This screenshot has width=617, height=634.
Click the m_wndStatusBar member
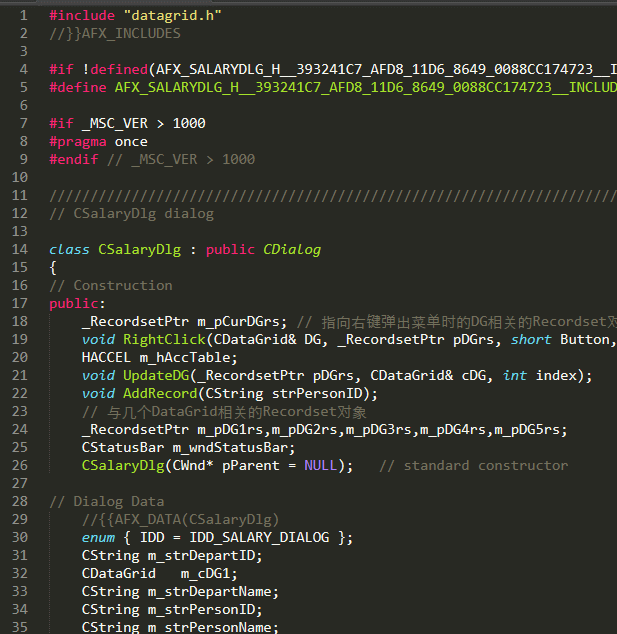click(230, 448)
